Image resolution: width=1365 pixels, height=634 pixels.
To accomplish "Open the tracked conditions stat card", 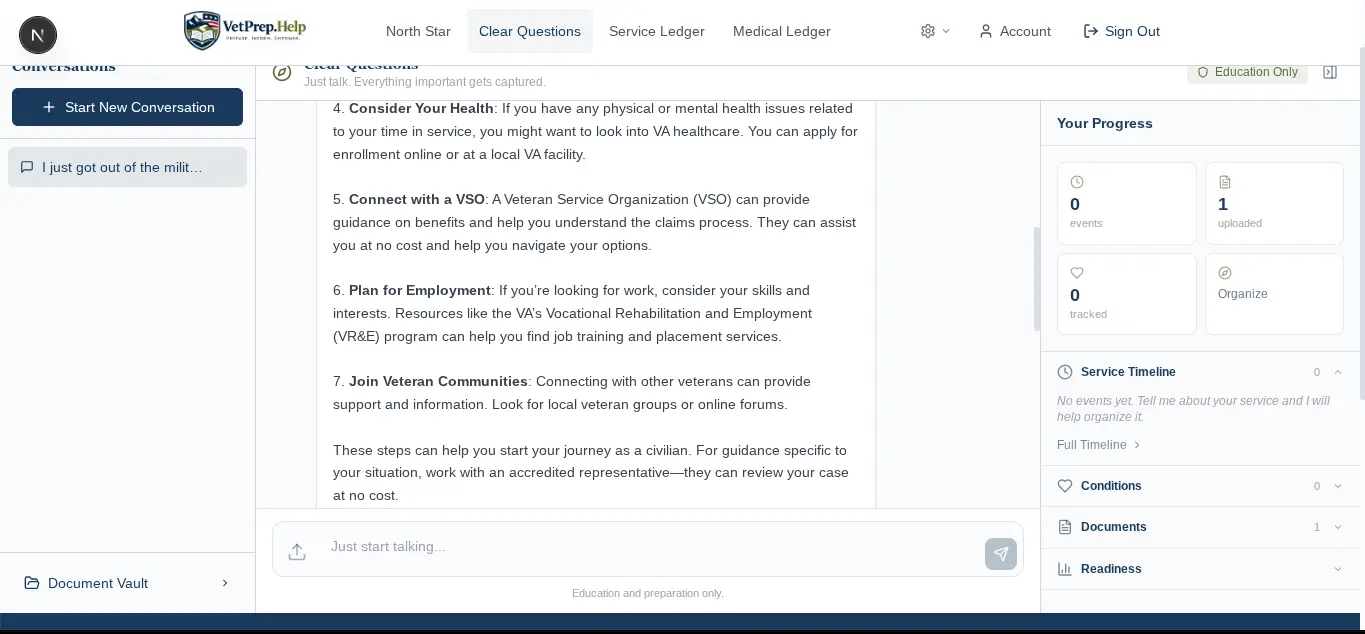I will coord(1126,294).
